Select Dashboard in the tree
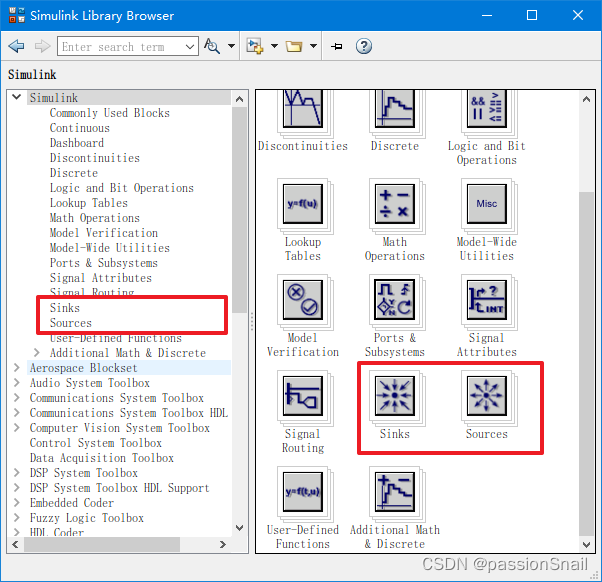 coord(77,143)
